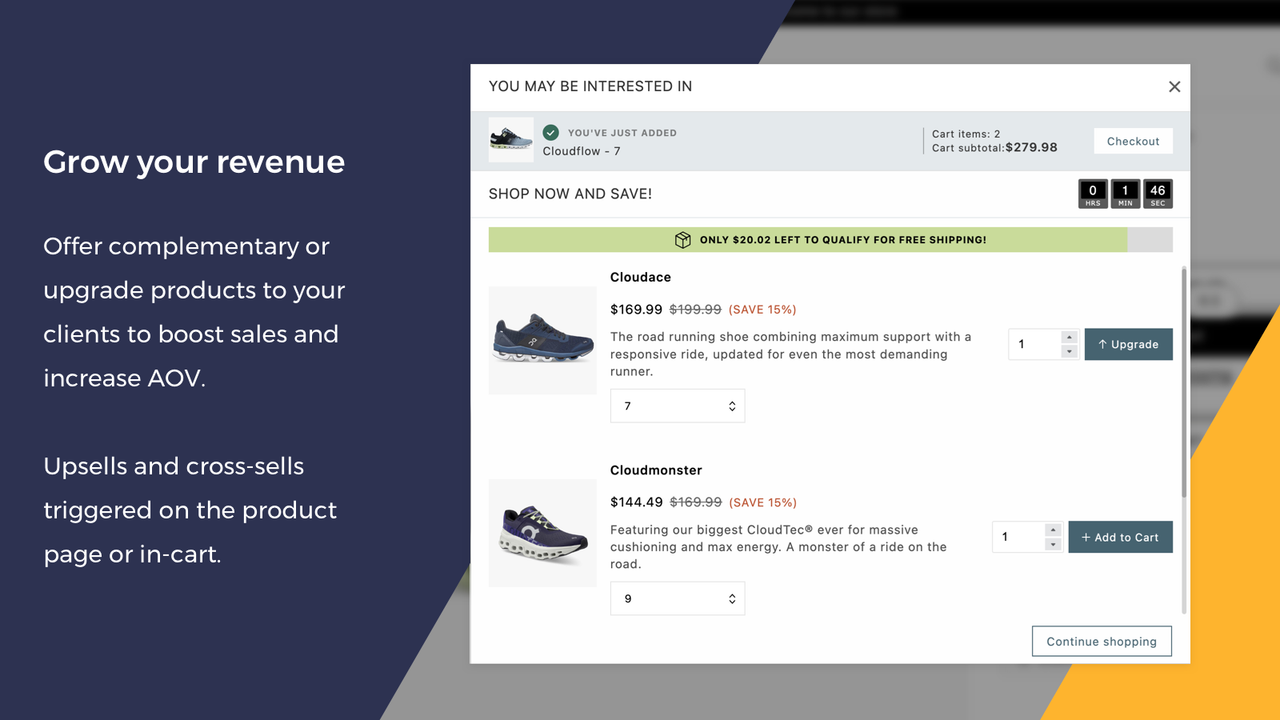The image size is (1280, 720).
Task: Click the free shipping progress bar
Action: pyautogui.click(x=830, y=239)
